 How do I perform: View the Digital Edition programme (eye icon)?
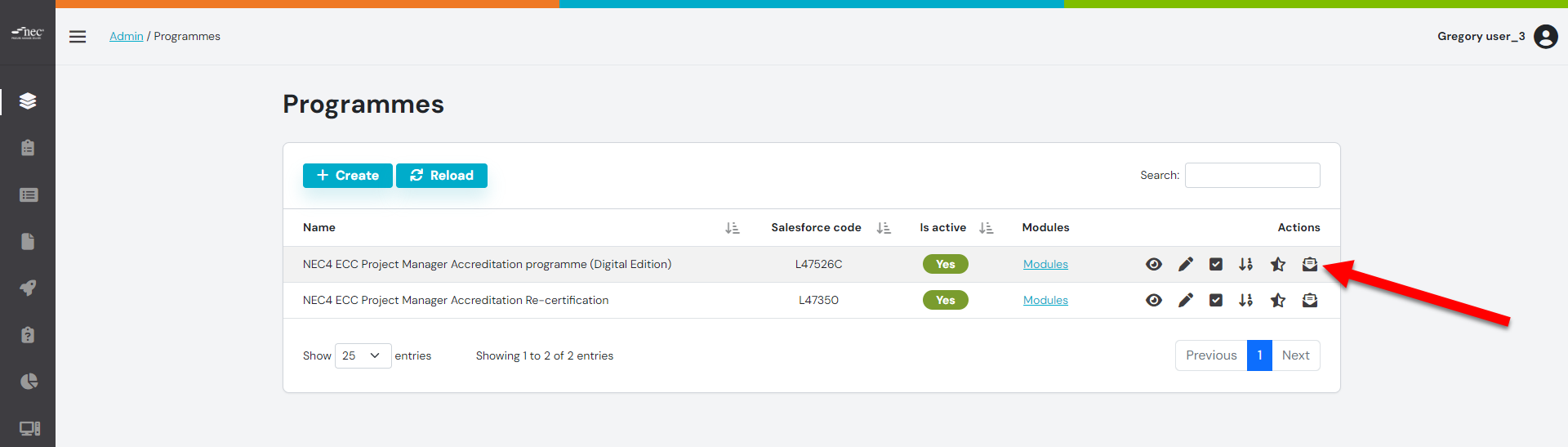tap(1154, 264)
